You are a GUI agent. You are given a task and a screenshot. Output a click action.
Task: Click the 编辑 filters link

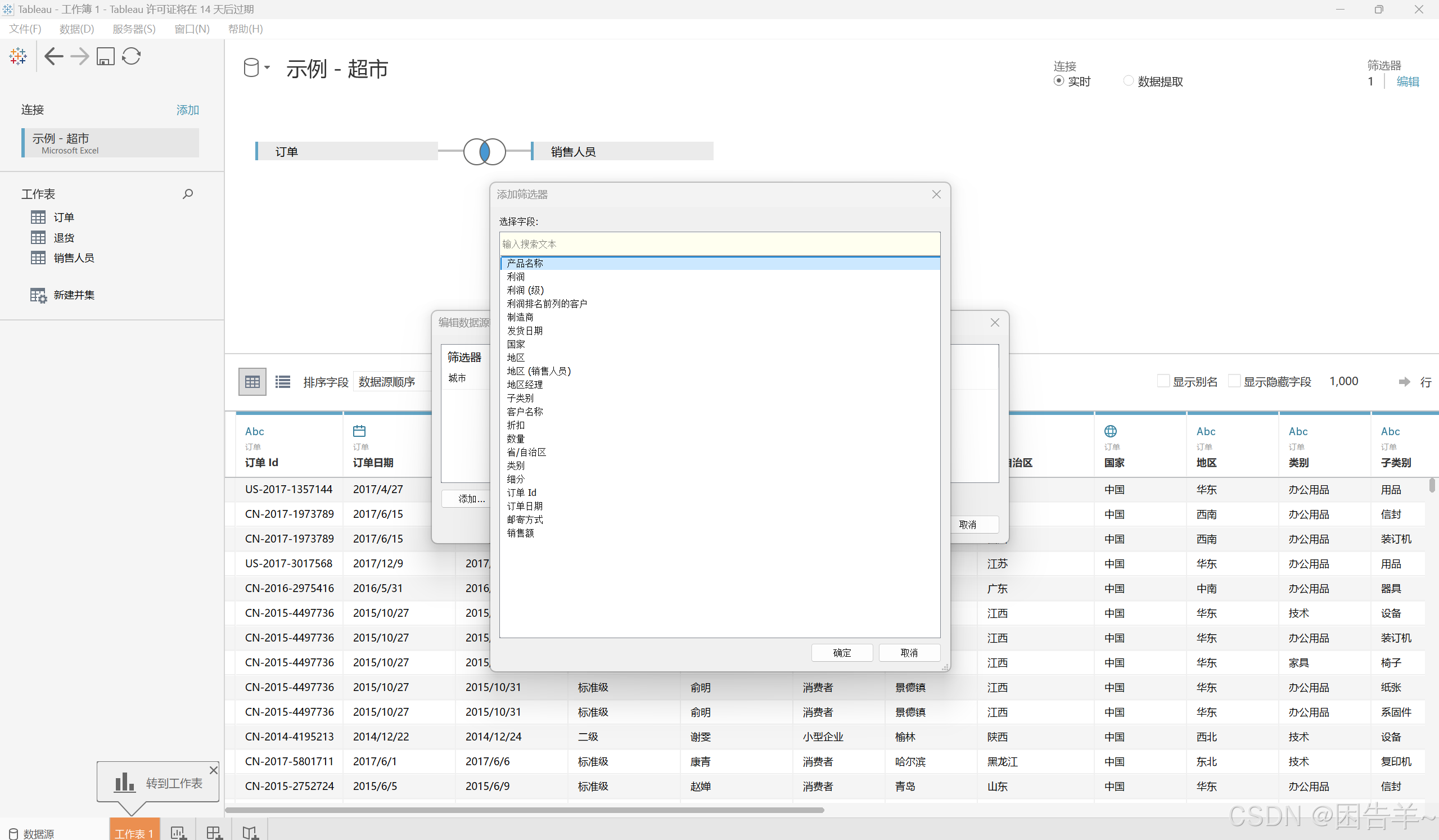click(x=1407, y=82)
